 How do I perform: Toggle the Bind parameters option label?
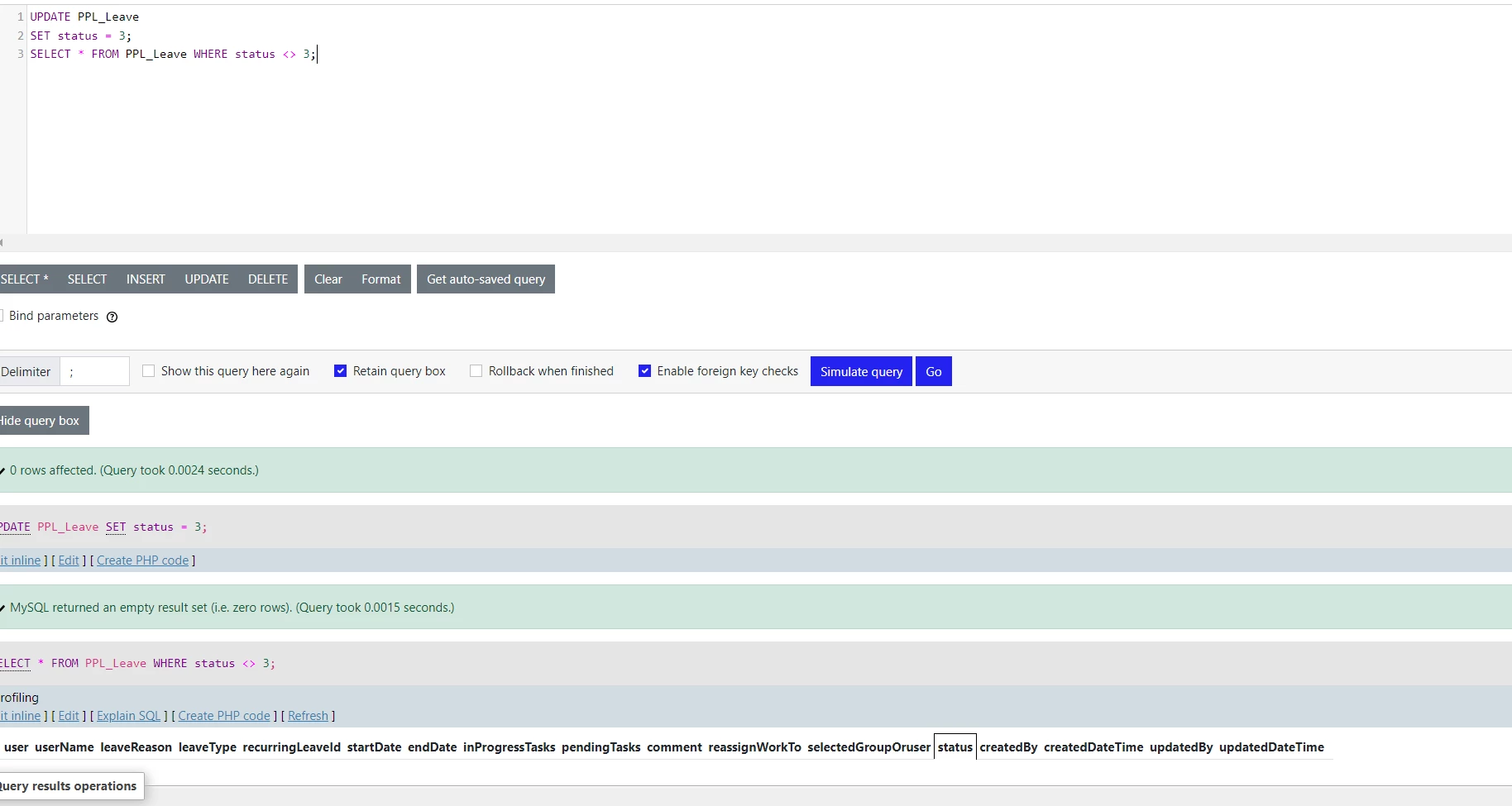54,316
